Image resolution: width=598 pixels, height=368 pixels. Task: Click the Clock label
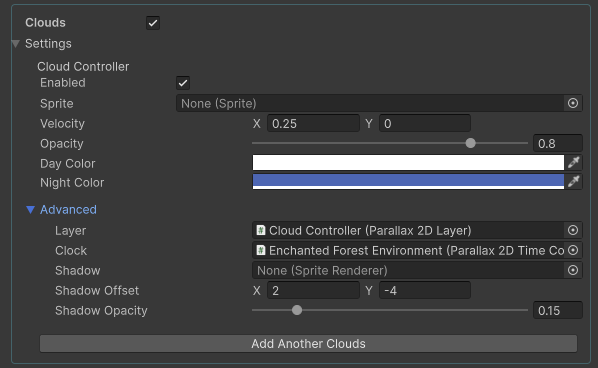71,251
